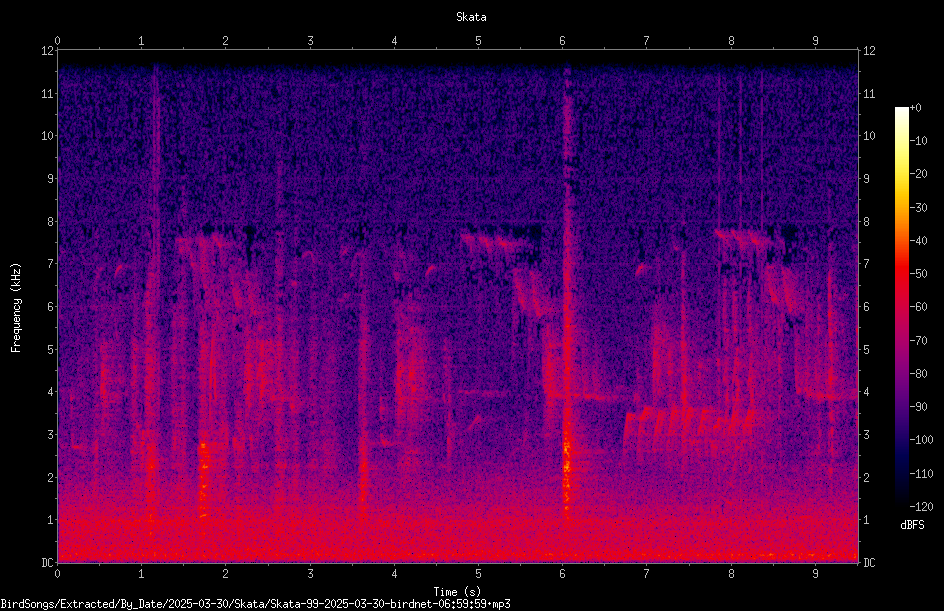Click the "Frequency (kHz)" axis label

(16, 308)
